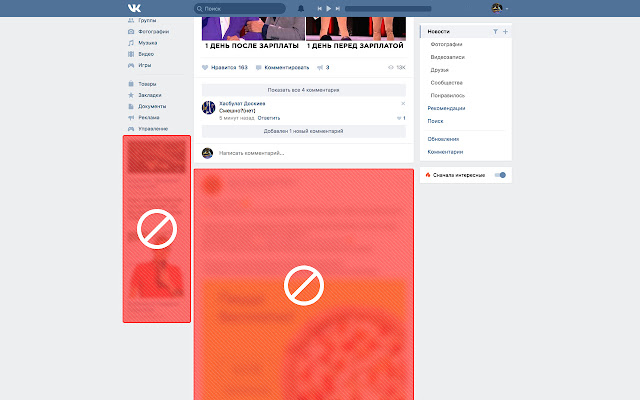
Task: Open the commenter Хасбулат's avatar
Action: (209, 108)
